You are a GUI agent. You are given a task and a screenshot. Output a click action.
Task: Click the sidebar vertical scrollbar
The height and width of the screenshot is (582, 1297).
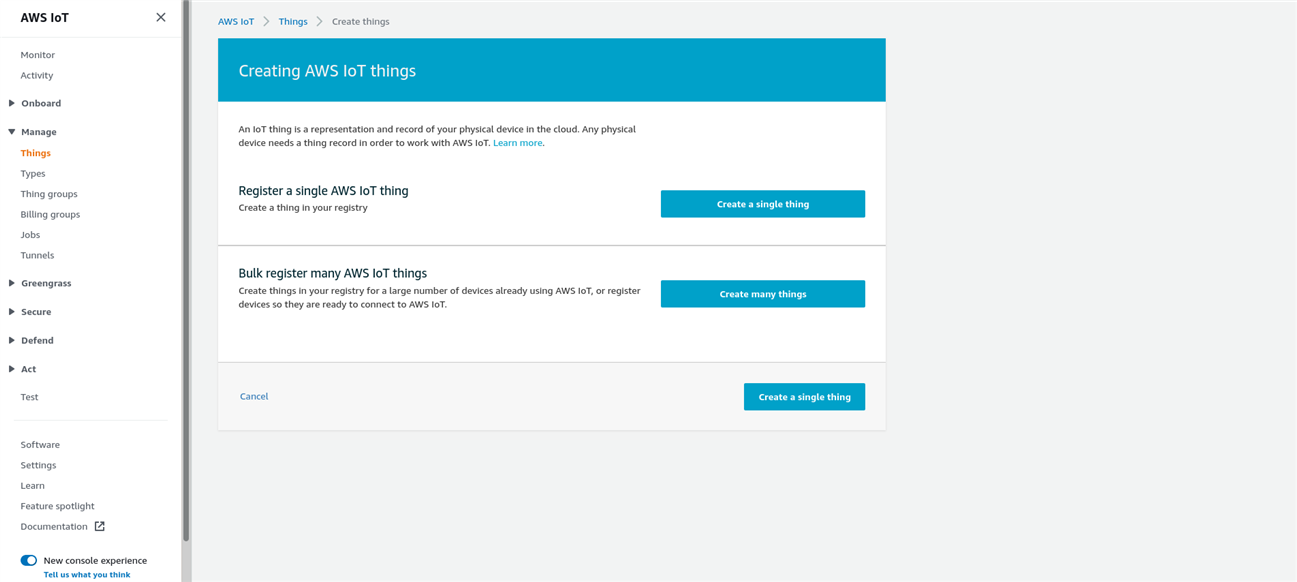pos(186,270)
